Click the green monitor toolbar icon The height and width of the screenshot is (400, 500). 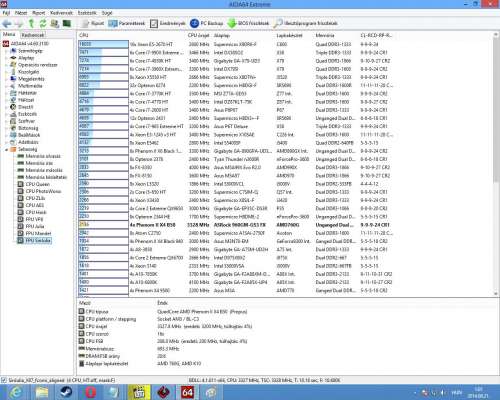tap(67, 23)
